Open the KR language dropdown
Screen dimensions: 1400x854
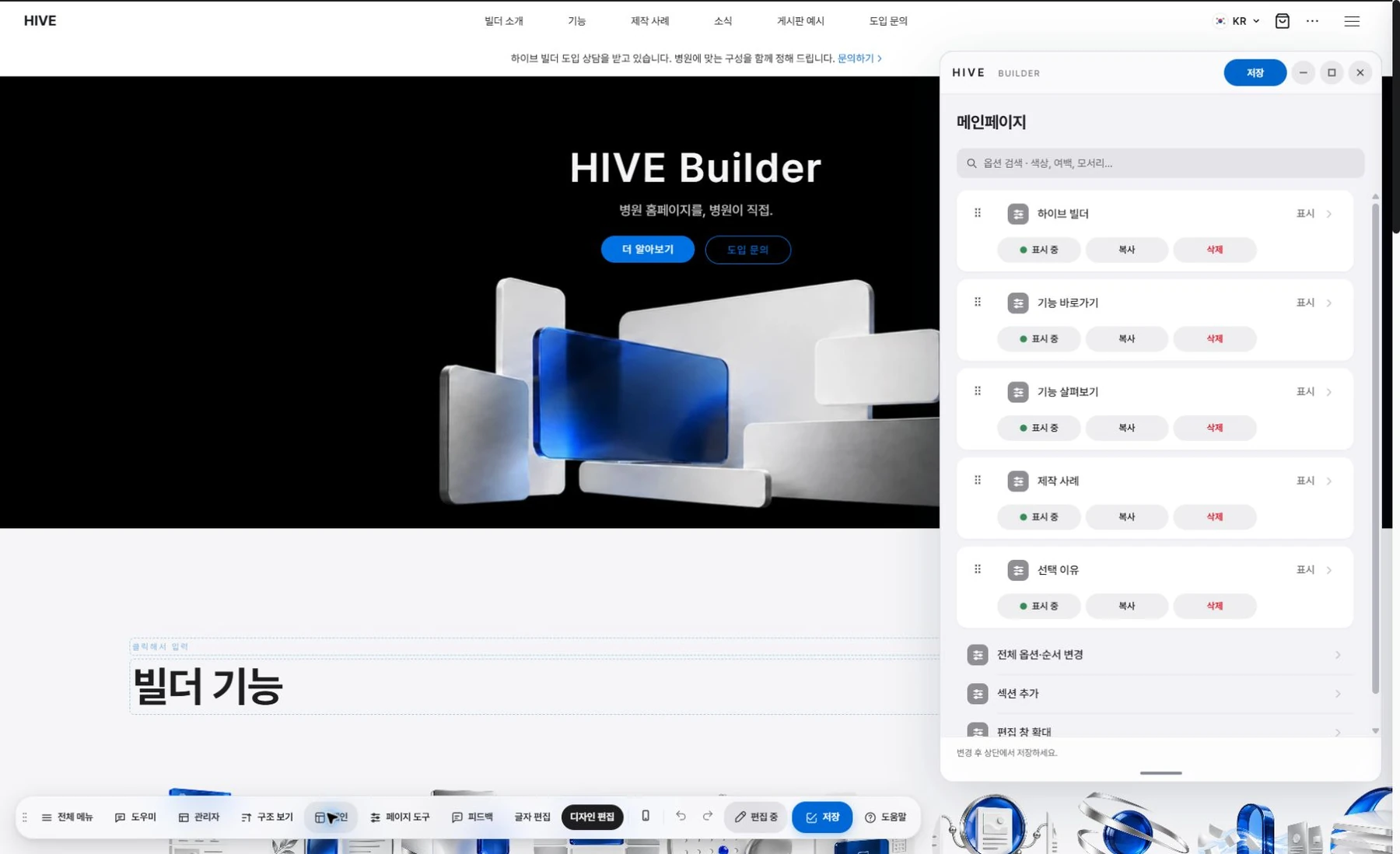1237,21
